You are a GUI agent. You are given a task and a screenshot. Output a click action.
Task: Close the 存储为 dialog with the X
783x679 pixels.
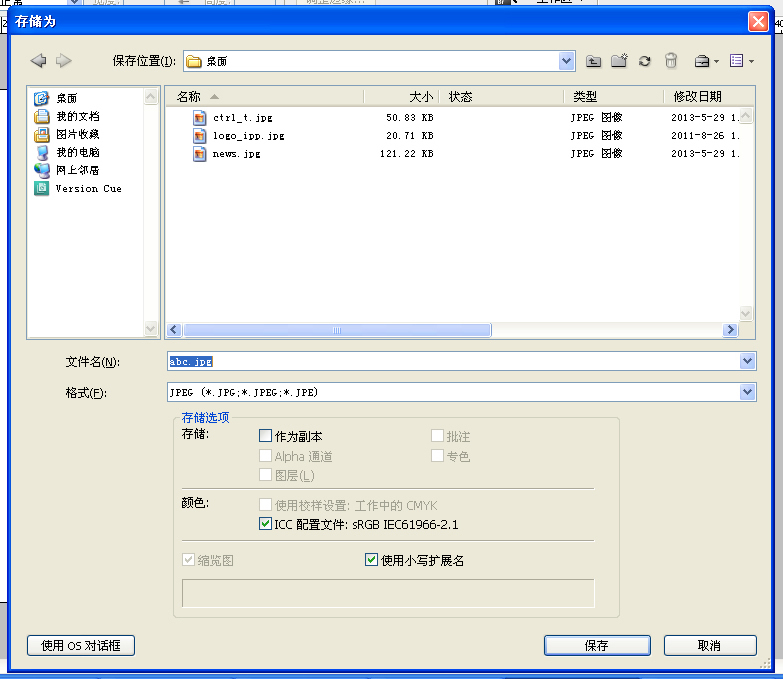coord(758,21)
